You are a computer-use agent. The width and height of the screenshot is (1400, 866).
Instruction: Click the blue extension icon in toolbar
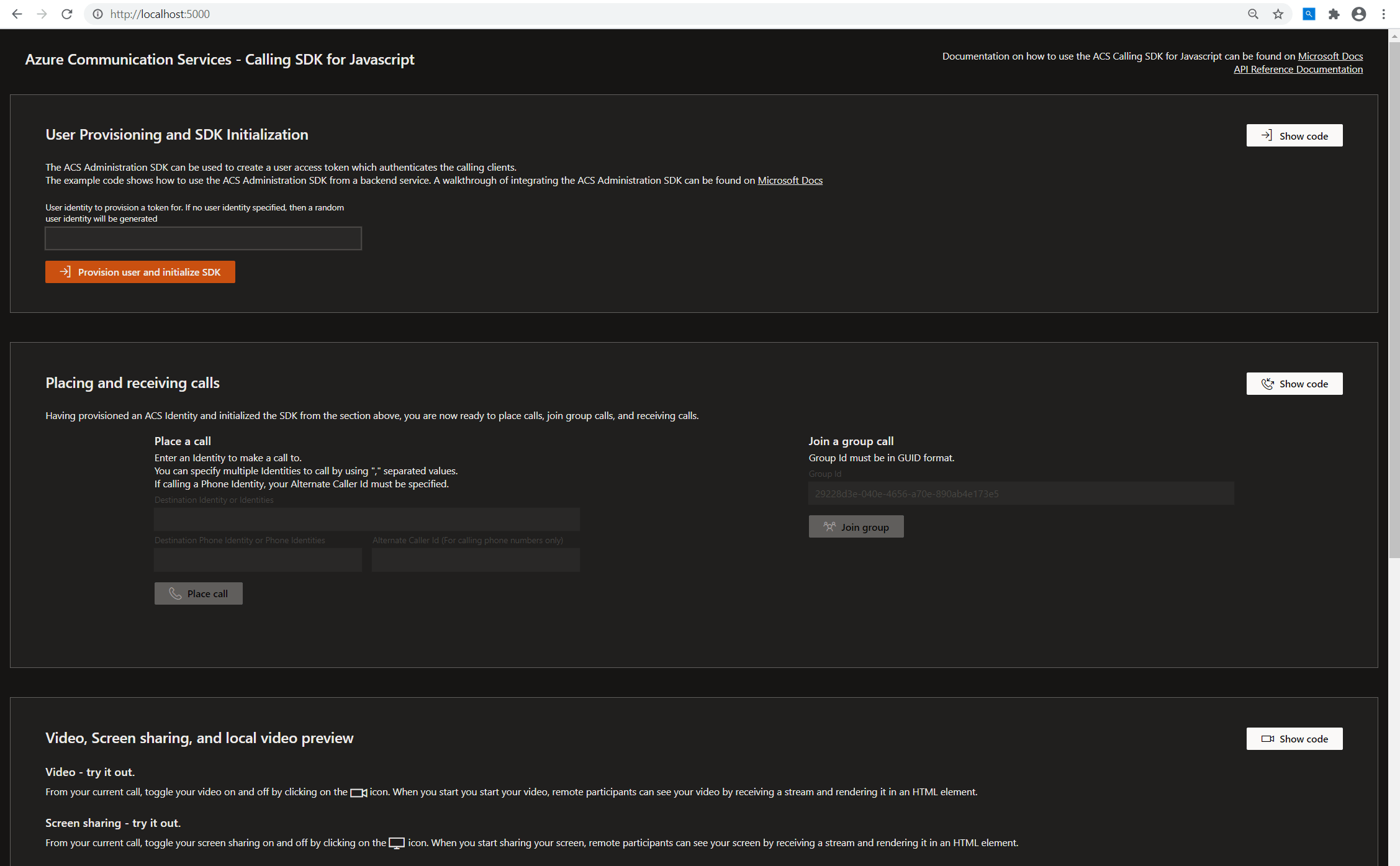coord(1309,14)
